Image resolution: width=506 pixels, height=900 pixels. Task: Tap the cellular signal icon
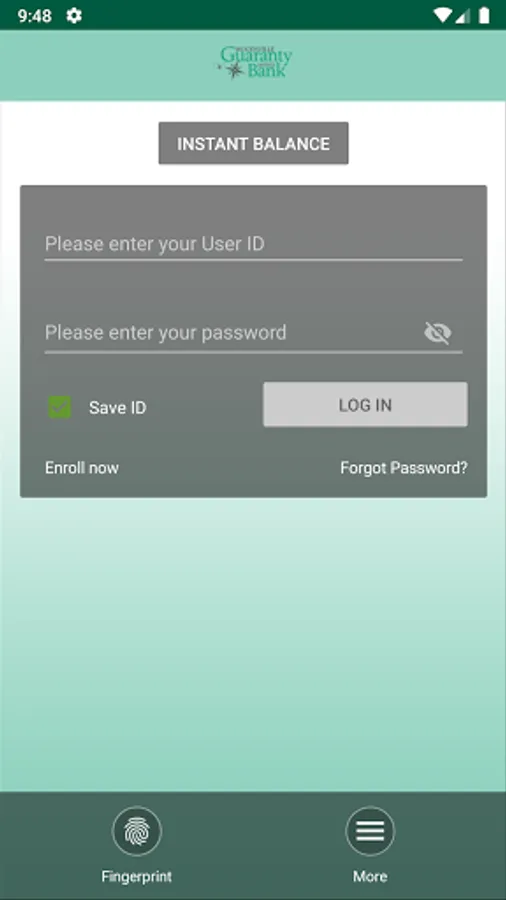click(463, 15)
